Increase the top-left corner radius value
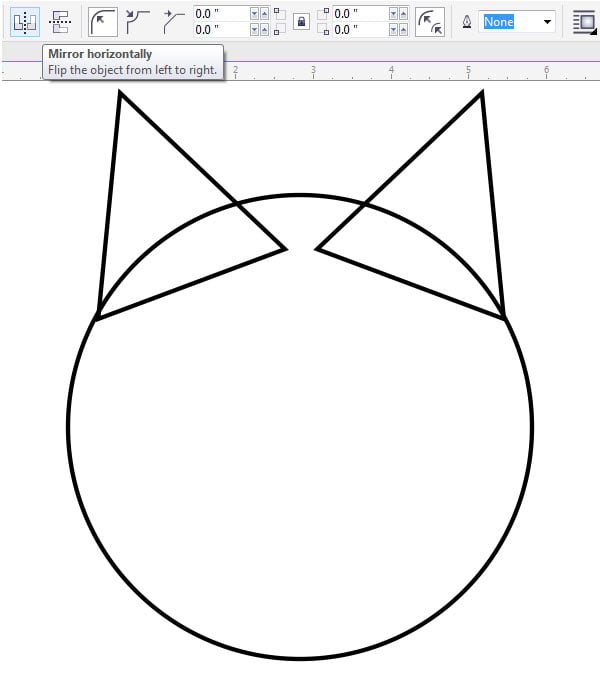This screenshot has width=600, height=676. [x=264, y=14]
